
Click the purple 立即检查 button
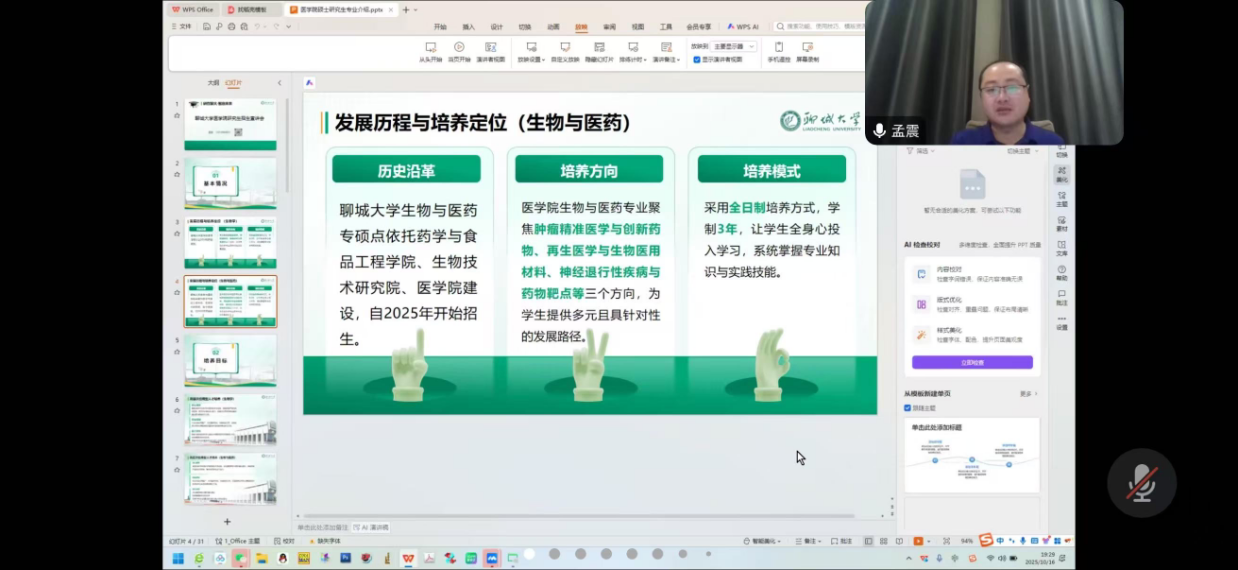[971, 362]
